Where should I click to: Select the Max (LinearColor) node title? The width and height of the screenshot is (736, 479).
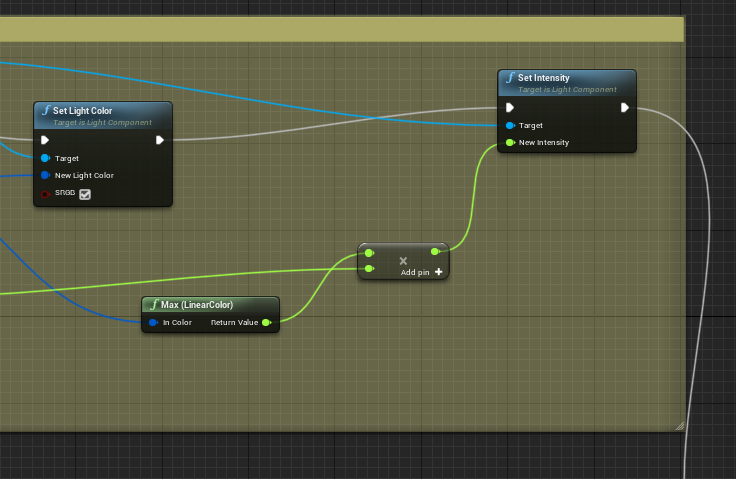pyautogui.click(x=196, y=304)
